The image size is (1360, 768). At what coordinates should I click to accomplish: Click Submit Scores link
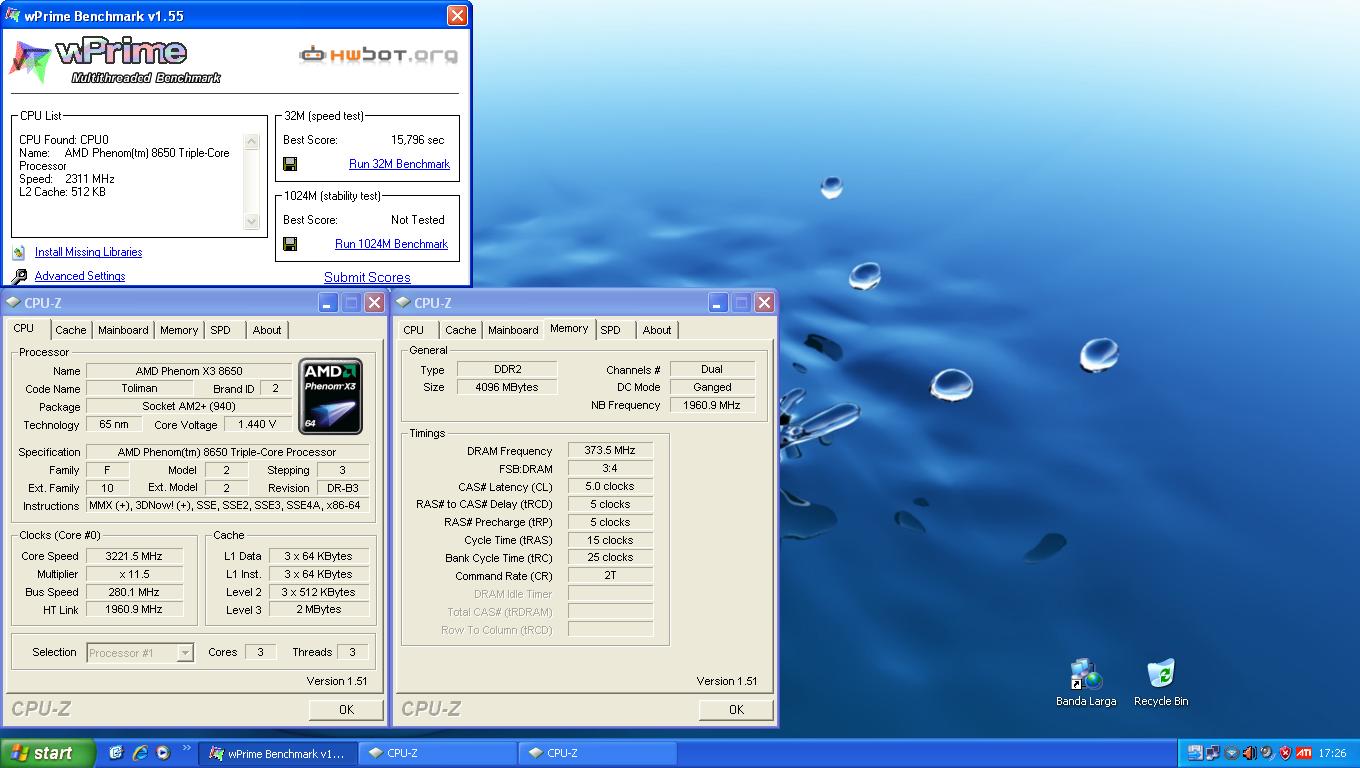(367, 278)
